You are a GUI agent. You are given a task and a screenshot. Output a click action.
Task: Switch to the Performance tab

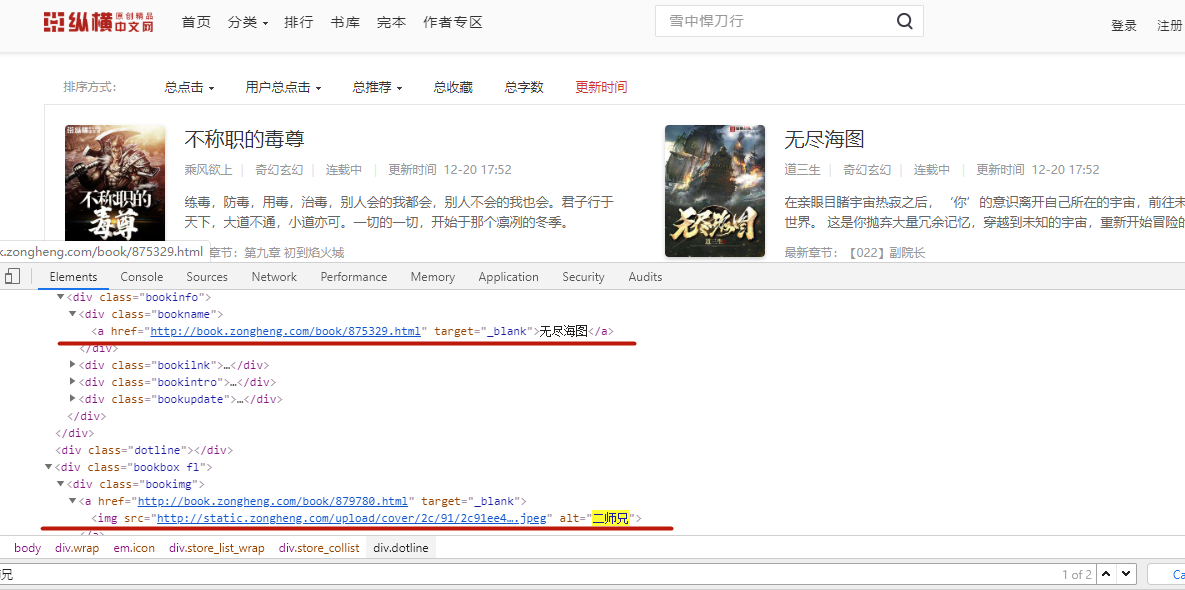[354, 277]
